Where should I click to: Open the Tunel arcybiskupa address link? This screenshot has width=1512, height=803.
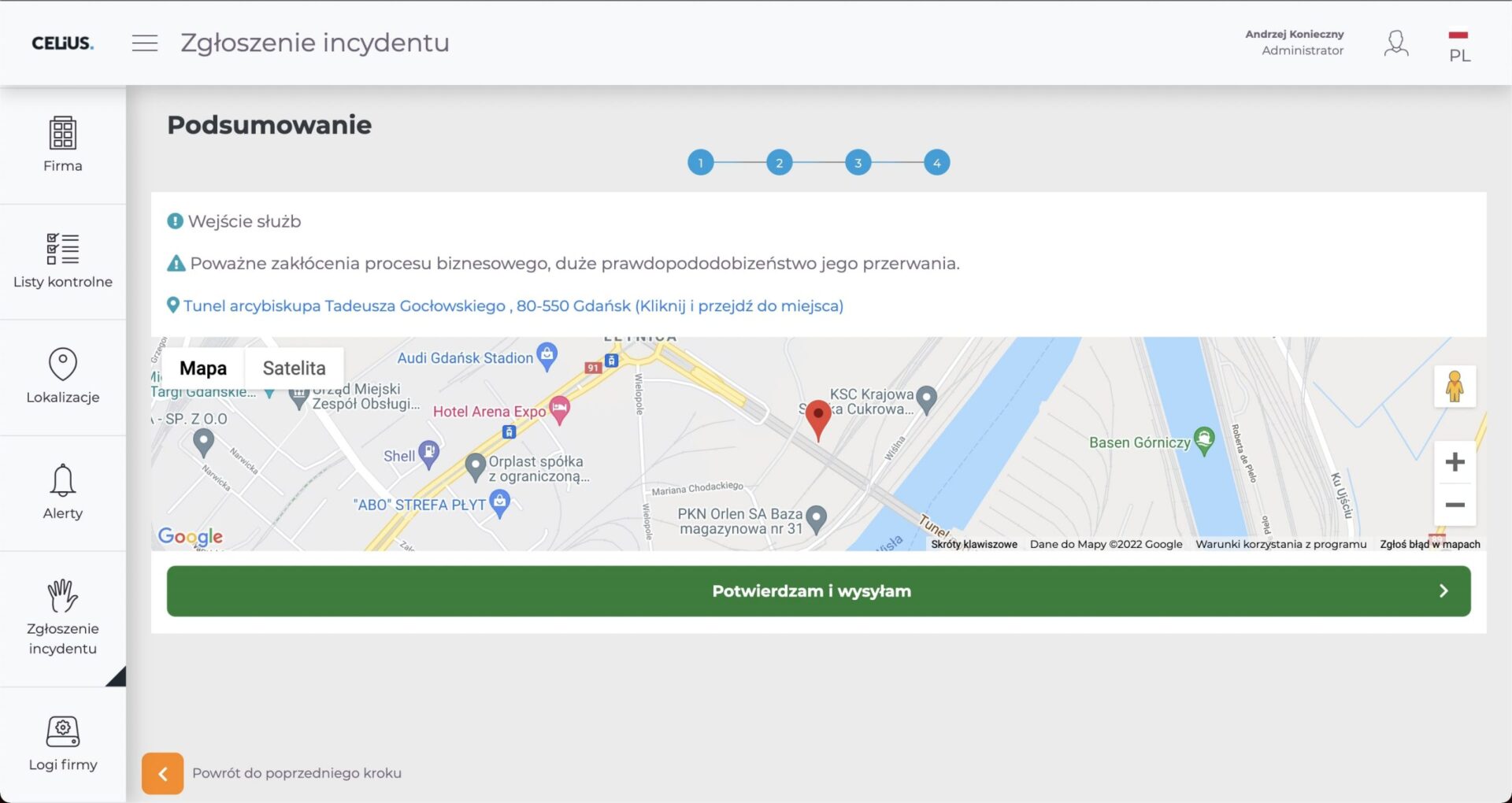513,305
